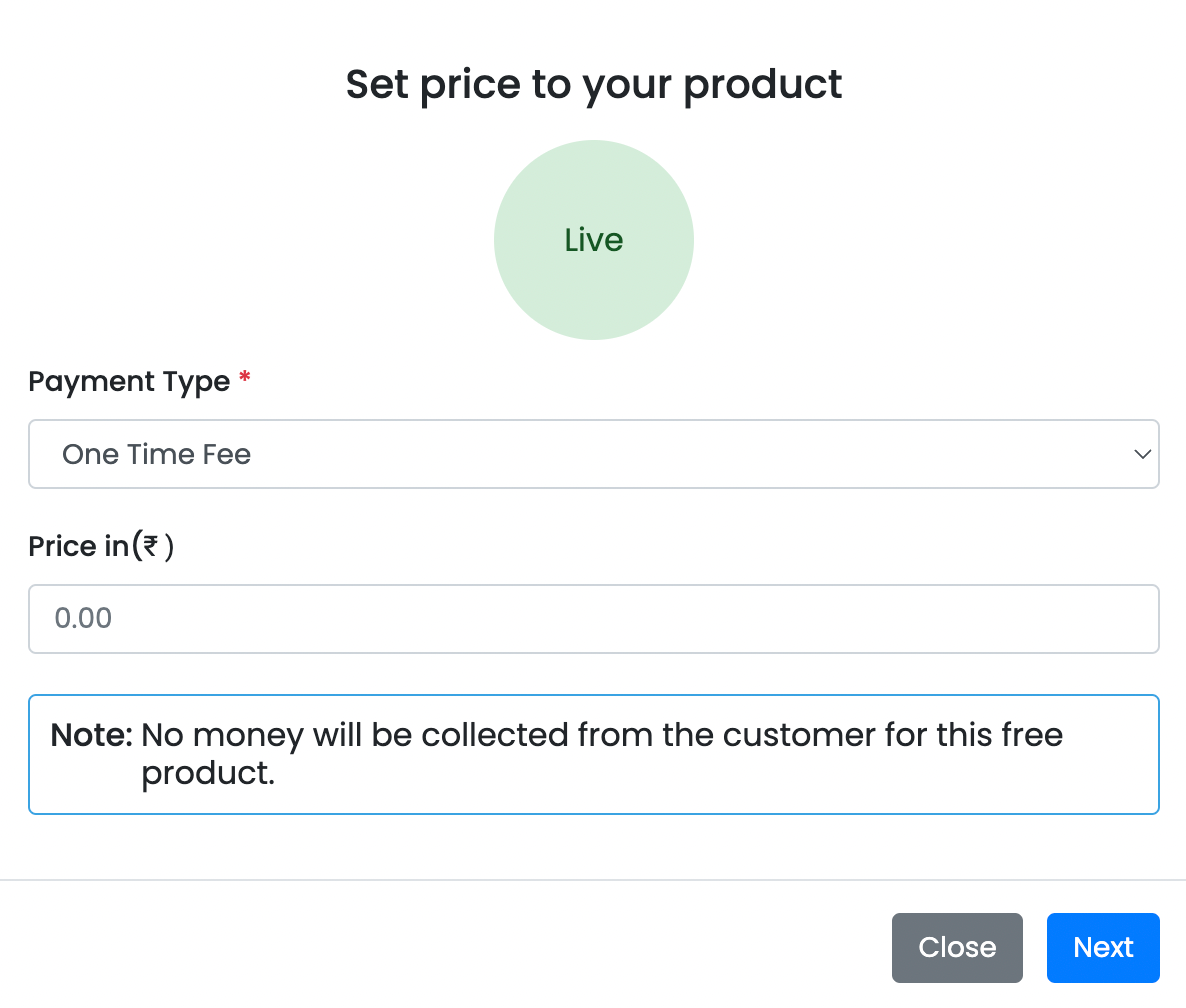
Task: Click the Payment Type label
Action: coord(129,382)
